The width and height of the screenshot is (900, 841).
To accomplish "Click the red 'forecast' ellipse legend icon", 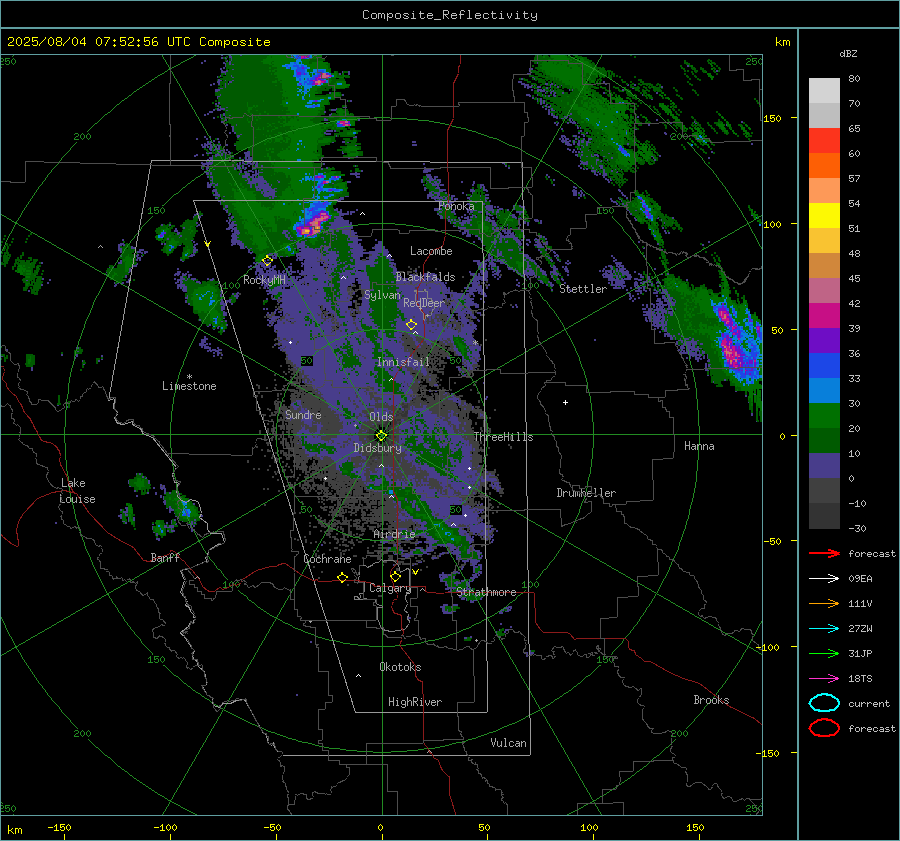I will coord(824,728).
